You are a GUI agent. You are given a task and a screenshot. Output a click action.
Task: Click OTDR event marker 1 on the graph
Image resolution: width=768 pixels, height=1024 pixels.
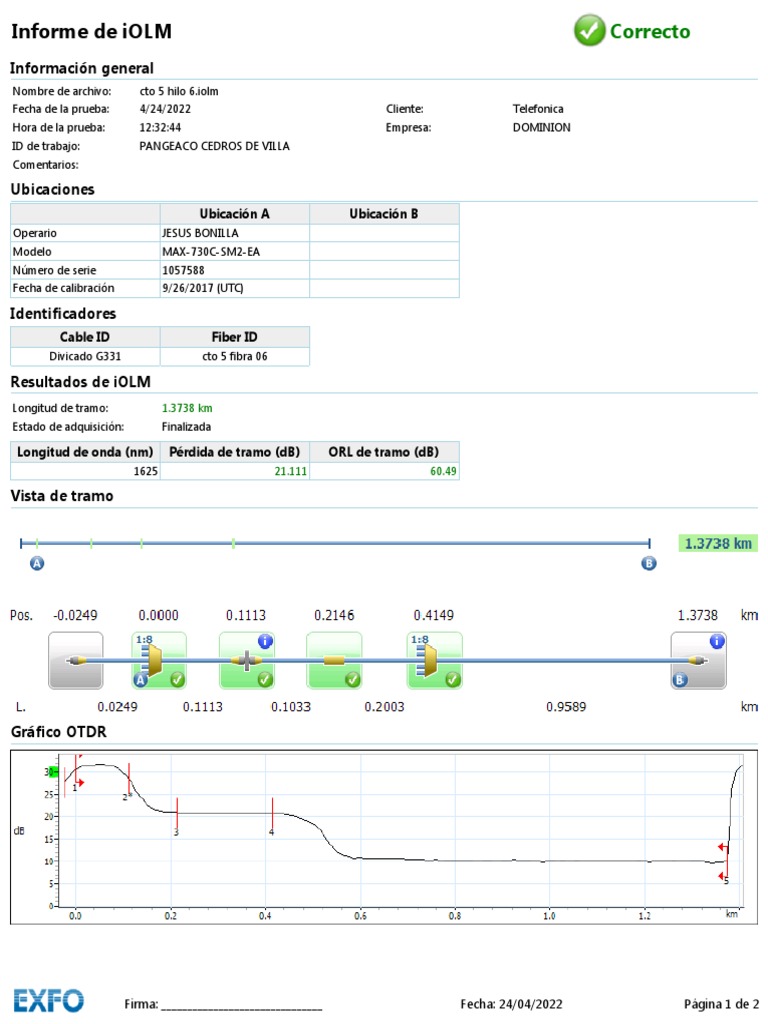(77, 774)
